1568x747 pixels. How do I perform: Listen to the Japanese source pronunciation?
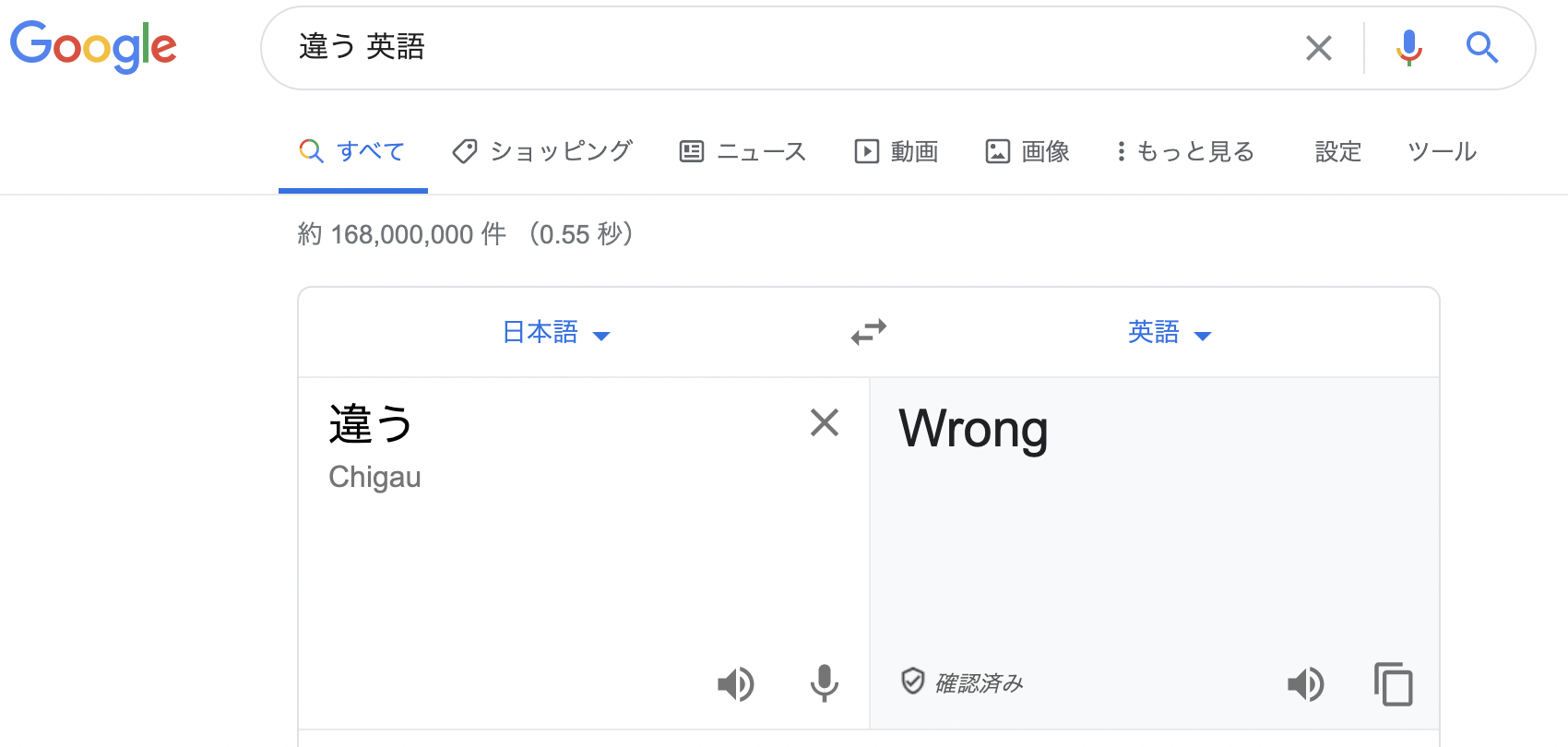click(x=736, y=684)
